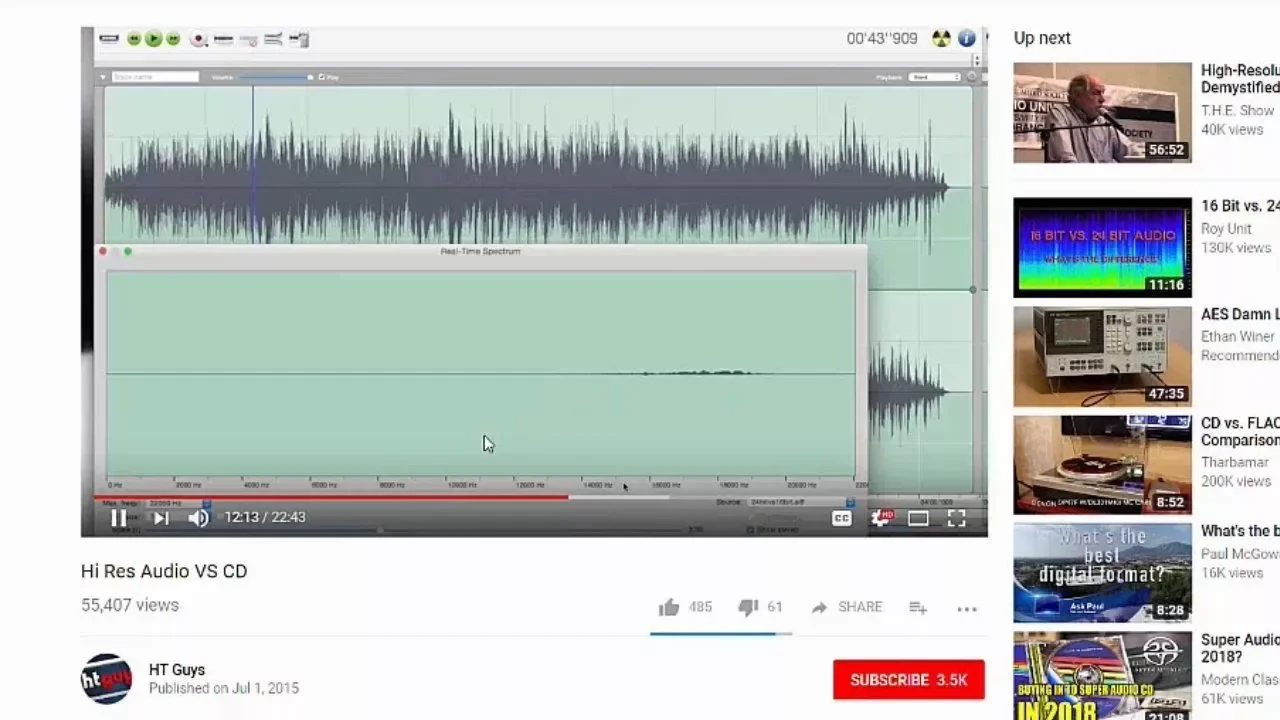
Task: Click the 55,407 views count
Action: 130,605
